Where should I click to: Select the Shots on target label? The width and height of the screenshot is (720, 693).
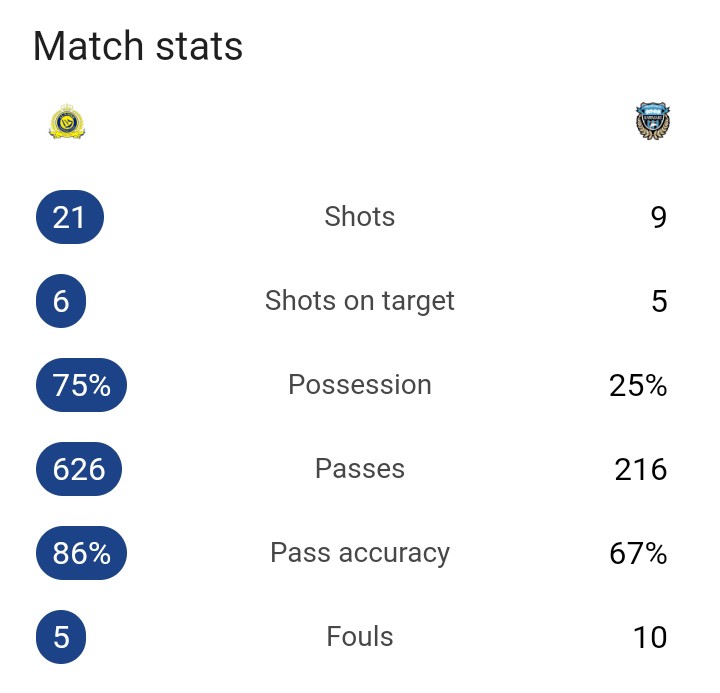click(x=360, y=301)
